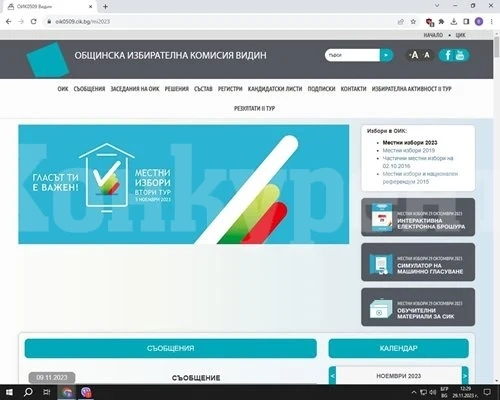The width and height of the screenshot is (500, 400).
Task: Click the browser back arrow
Action: [x=8, y=22]
